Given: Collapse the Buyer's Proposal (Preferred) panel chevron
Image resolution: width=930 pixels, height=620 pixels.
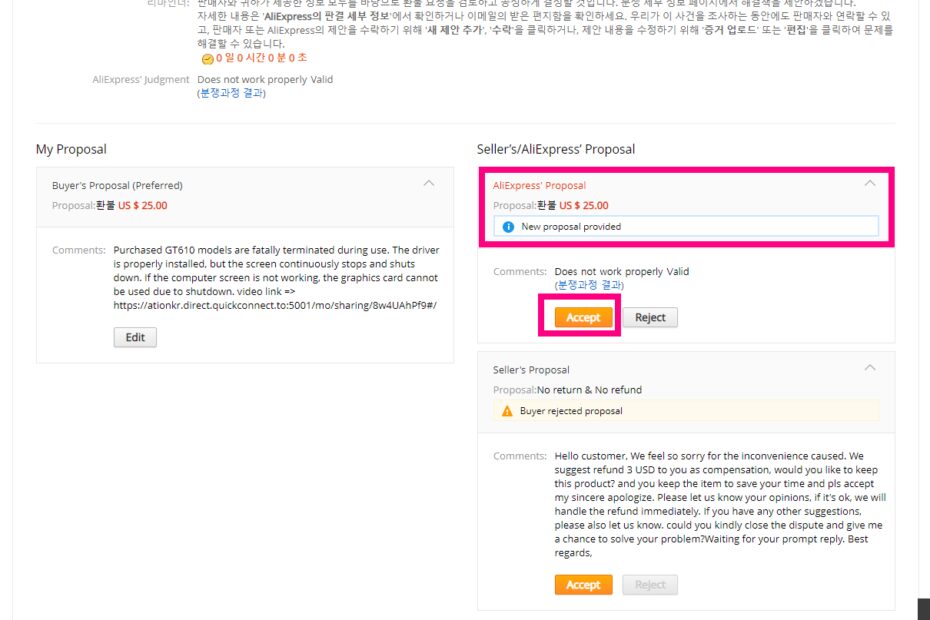Looking at the screenshot, I should [429, 183].
